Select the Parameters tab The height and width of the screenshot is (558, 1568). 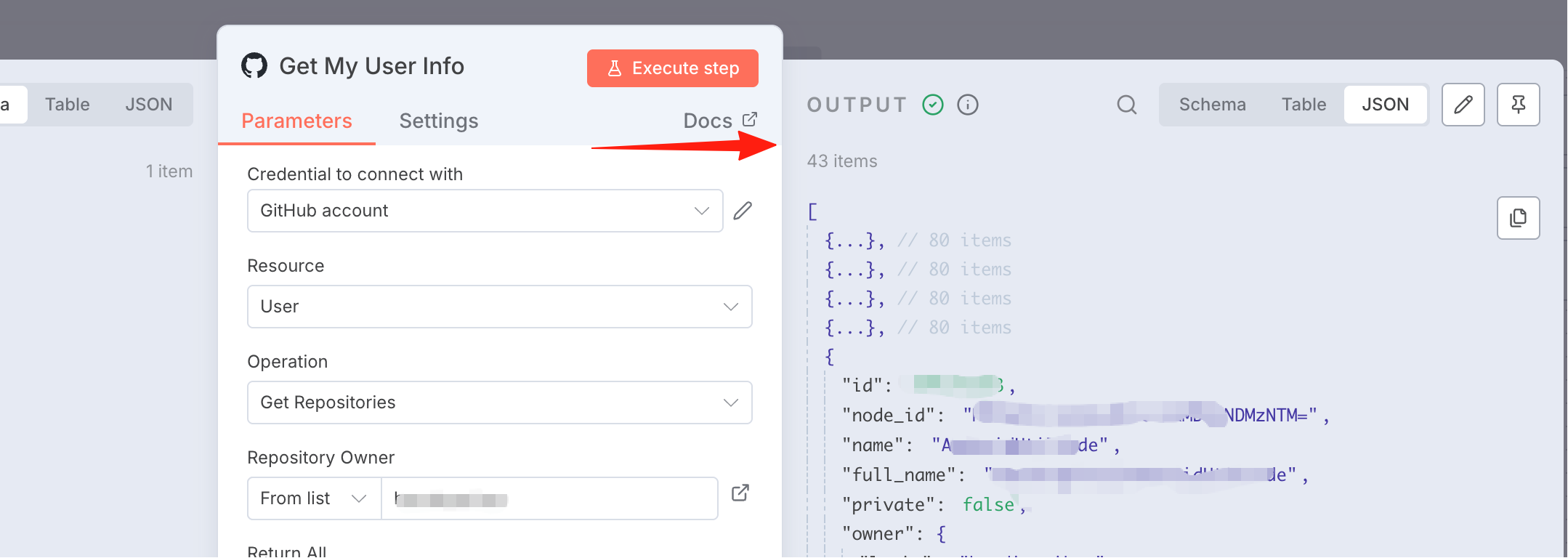pyautogui.click(x=296, y=121)
